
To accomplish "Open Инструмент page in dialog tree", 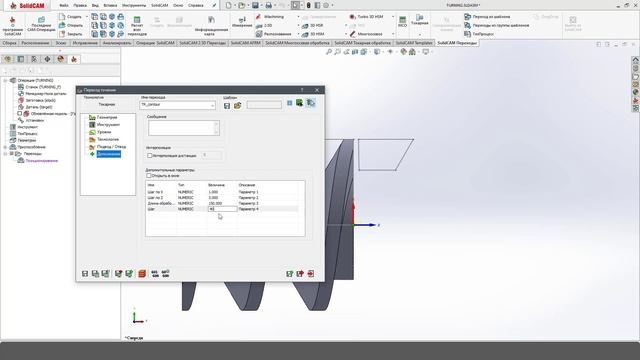I will [x=108, y=124].
